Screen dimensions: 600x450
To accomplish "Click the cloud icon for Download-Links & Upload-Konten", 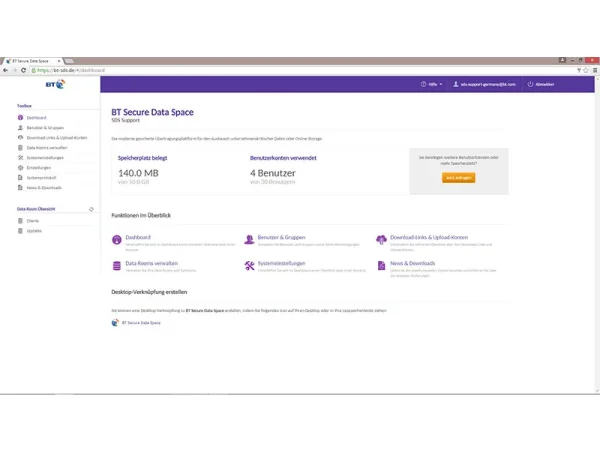I will pyautogui.click(x=381, y=240).
